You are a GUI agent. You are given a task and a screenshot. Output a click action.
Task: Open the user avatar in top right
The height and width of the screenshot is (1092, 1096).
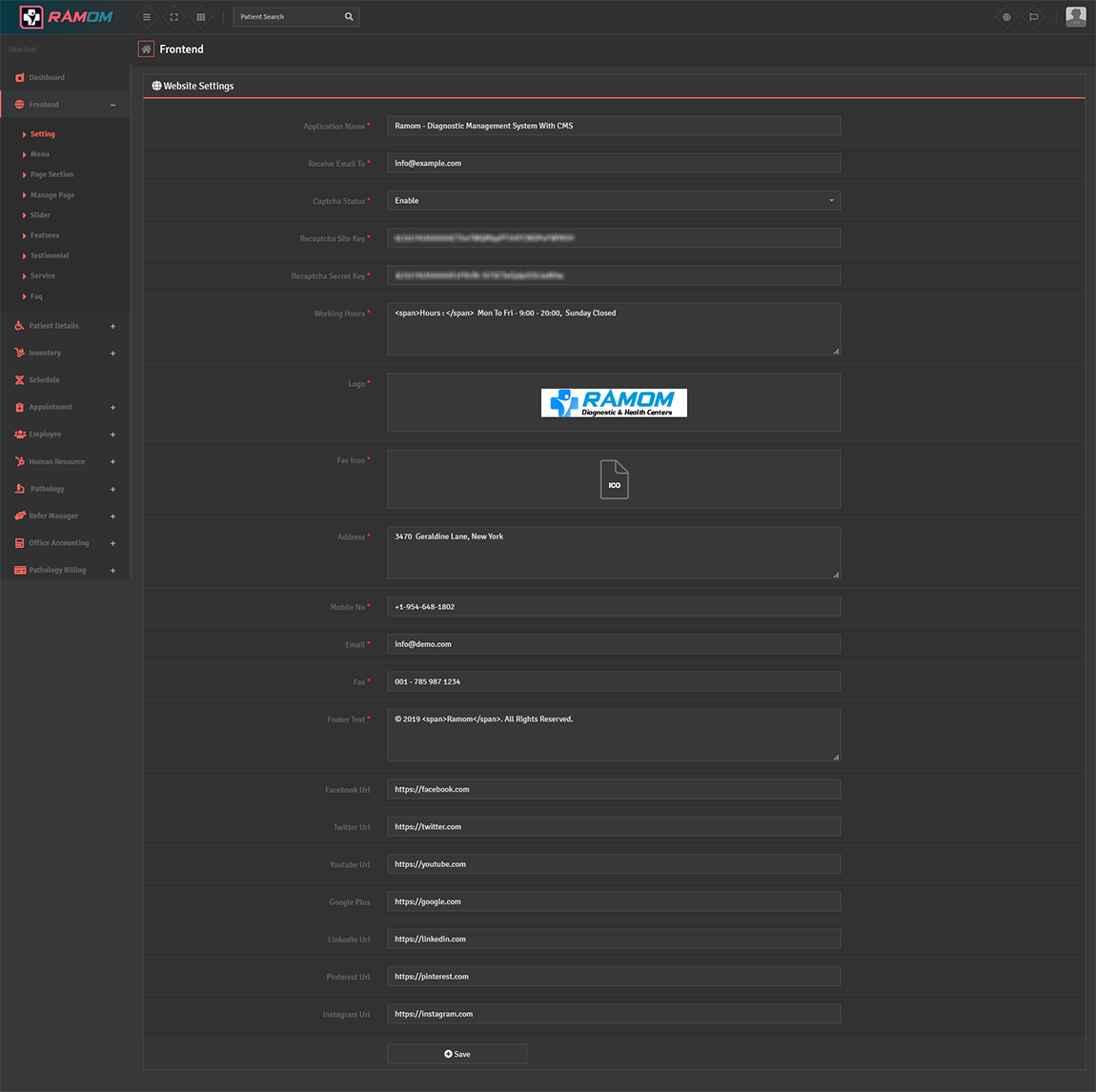[x=1076, y=16]
